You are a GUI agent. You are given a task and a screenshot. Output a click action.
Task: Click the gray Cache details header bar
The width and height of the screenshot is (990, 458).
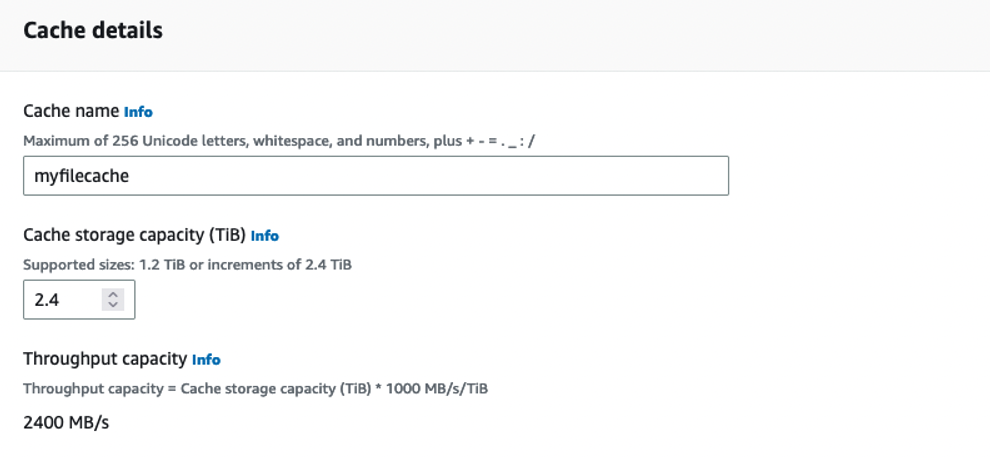495,35
